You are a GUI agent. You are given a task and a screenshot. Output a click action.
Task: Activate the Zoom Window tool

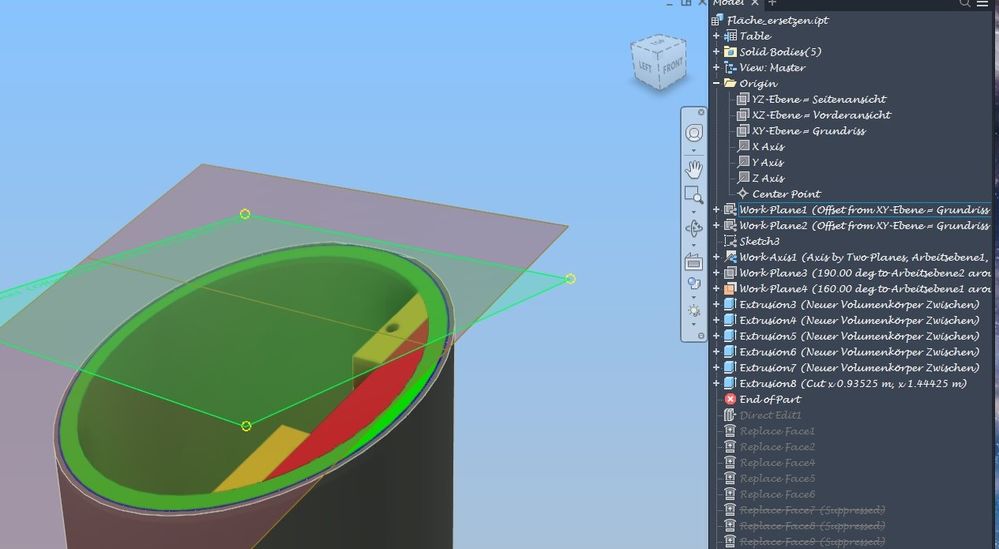pos(694,195)
